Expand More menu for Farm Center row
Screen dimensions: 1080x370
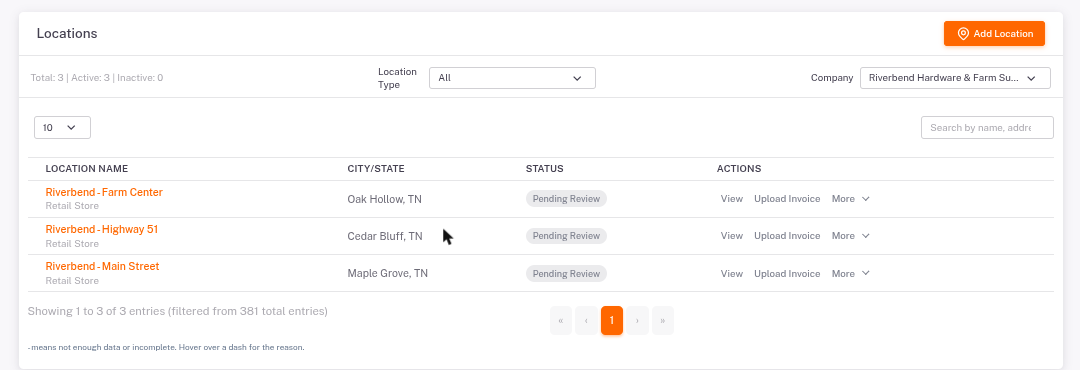(851, 198)
